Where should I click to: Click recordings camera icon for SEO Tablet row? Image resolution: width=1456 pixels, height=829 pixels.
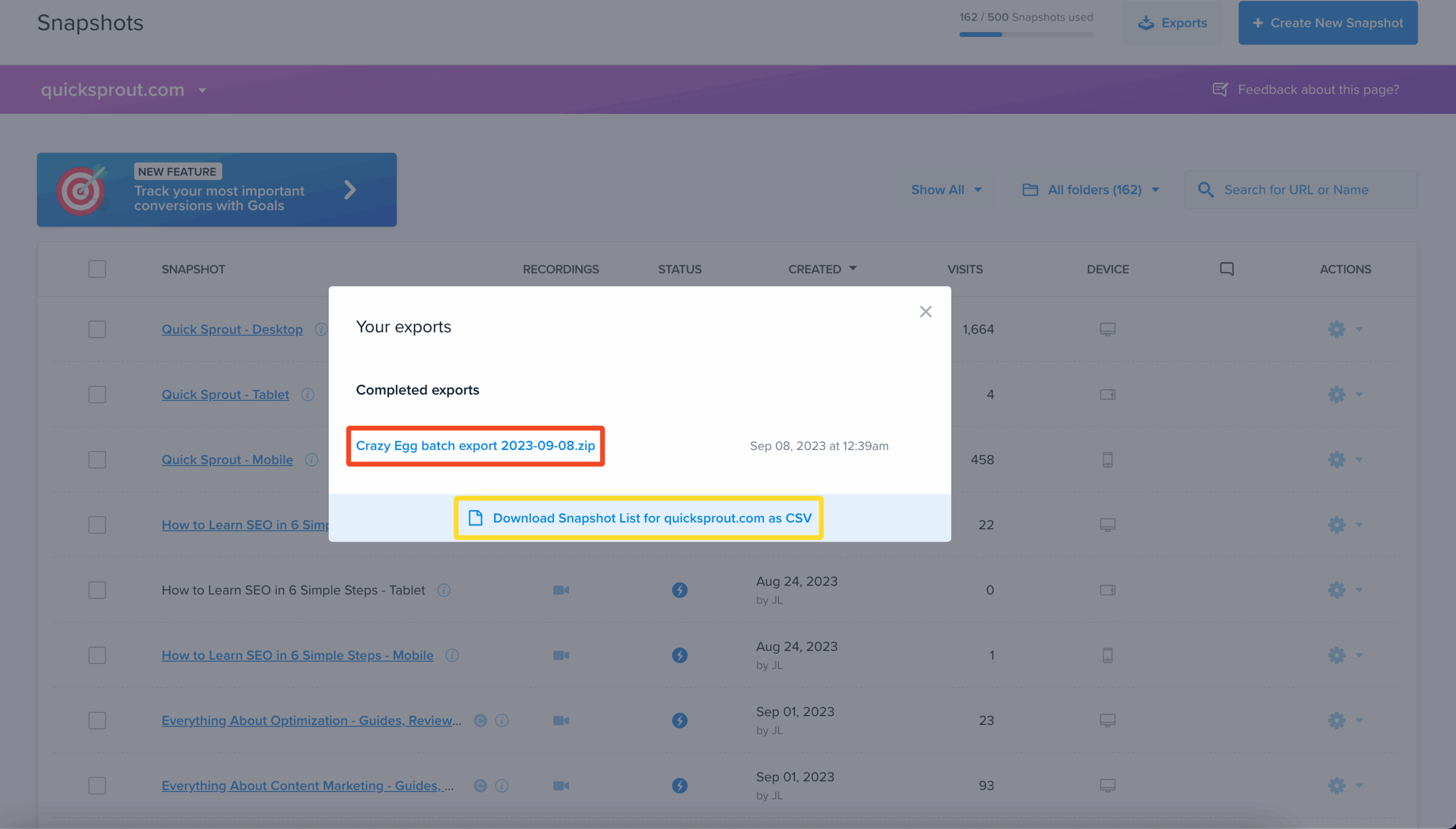pyautogui.click(x=561, y=590)
